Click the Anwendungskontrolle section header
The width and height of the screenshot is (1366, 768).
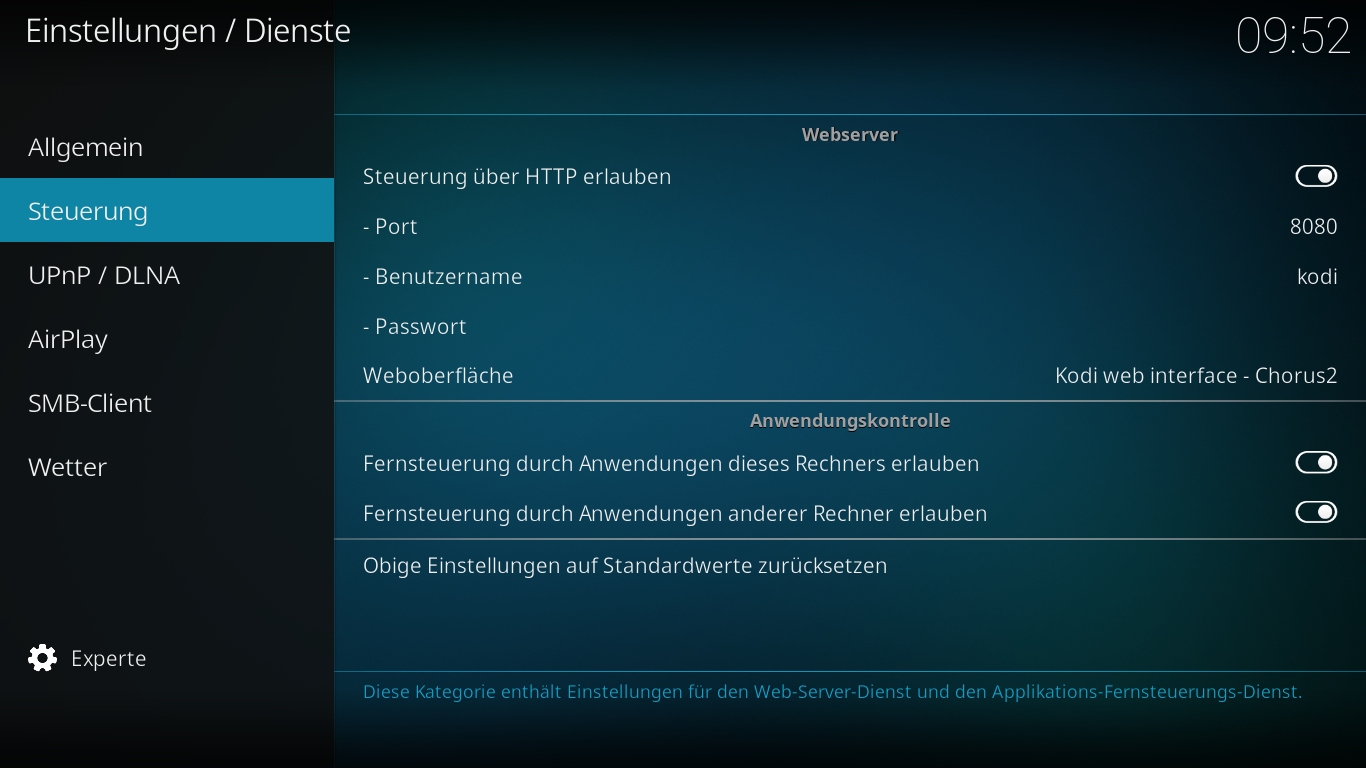click(849, 420)
